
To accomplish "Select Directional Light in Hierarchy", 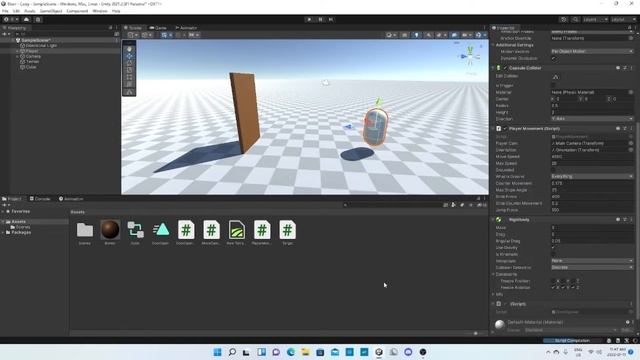I will [x=41, y=46].
